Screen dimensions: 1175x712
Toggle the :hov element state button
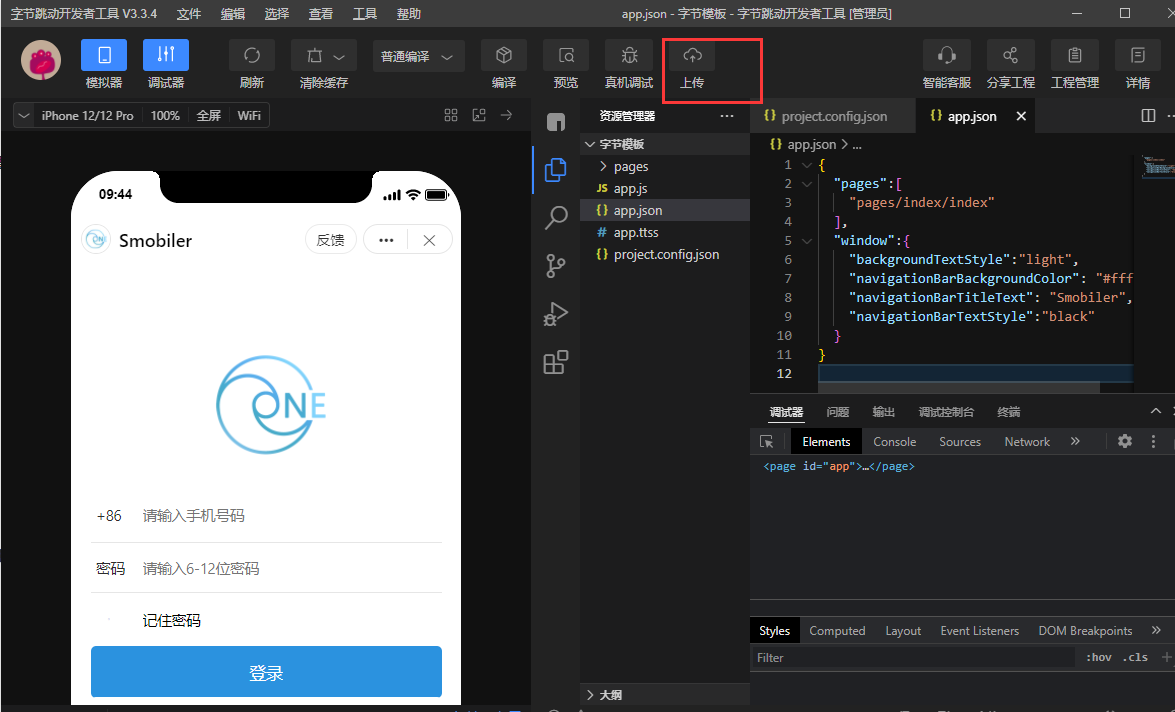(1099, 657)
